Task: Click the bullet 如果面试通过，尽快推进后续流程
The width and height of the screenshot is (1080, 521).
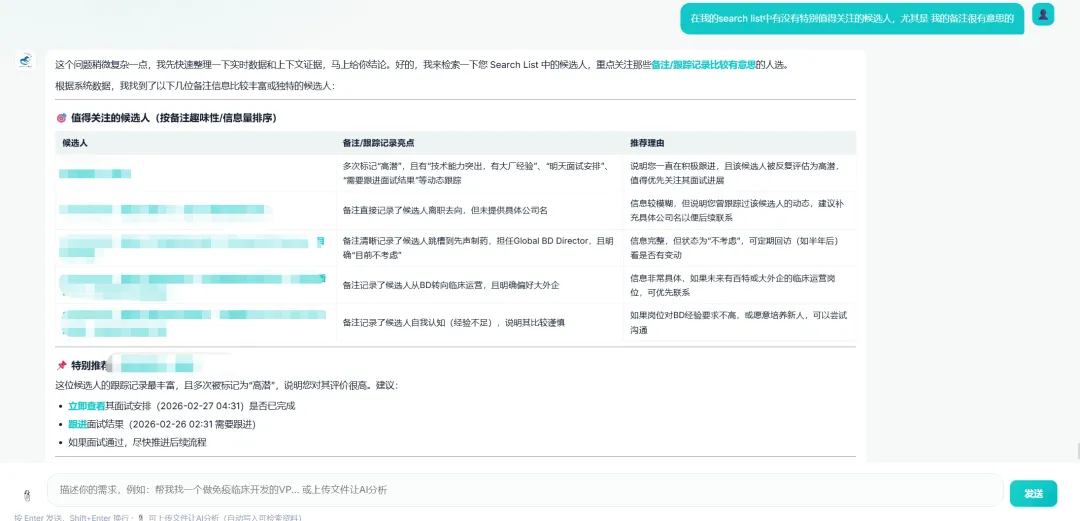Action: (137, 442)
